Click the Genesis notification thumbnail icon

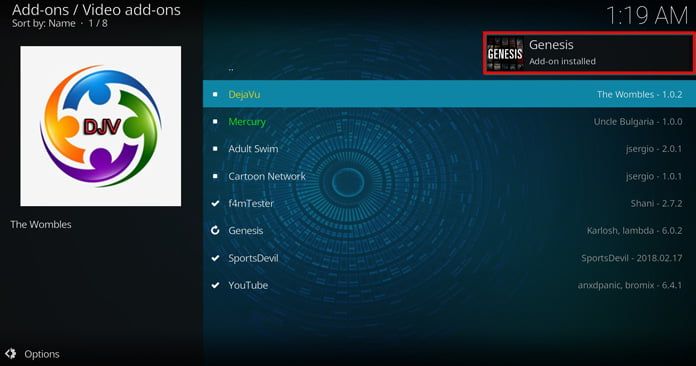(505, 53)
